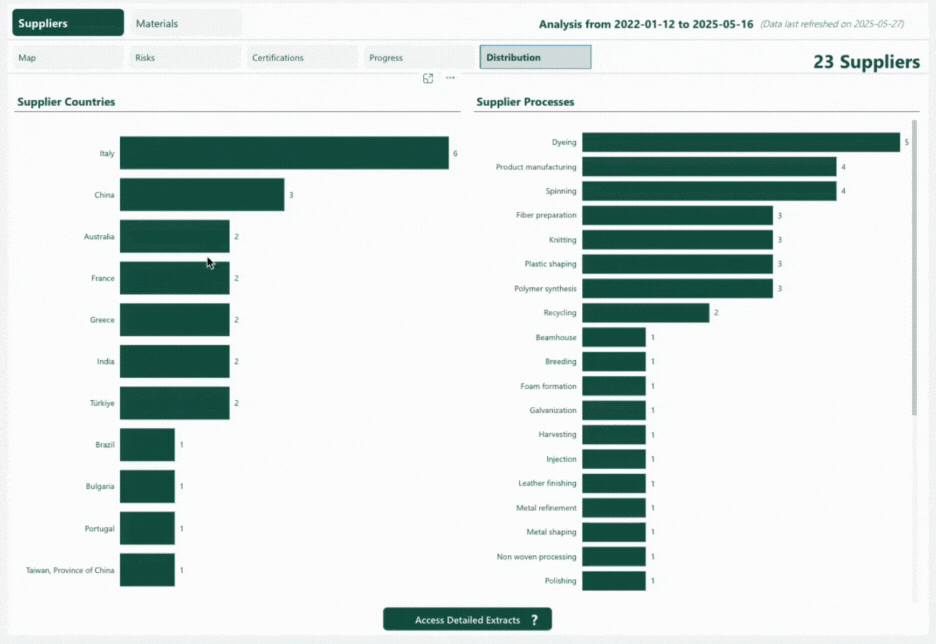This screenshot has width=936, height=644.
Task: Open the Materials section
Action: tap(185, 23)
